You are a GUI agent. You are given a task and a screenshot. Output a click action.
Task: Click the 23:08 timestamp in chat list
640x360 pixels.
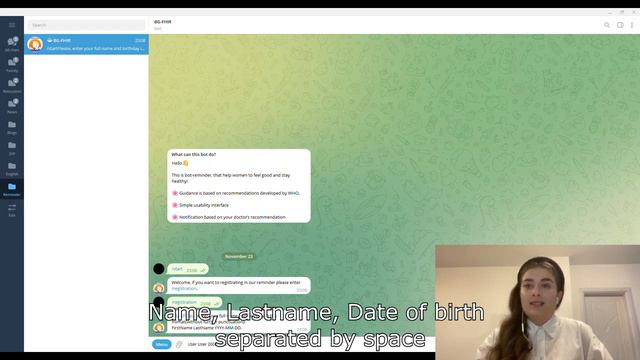point(140,40)
